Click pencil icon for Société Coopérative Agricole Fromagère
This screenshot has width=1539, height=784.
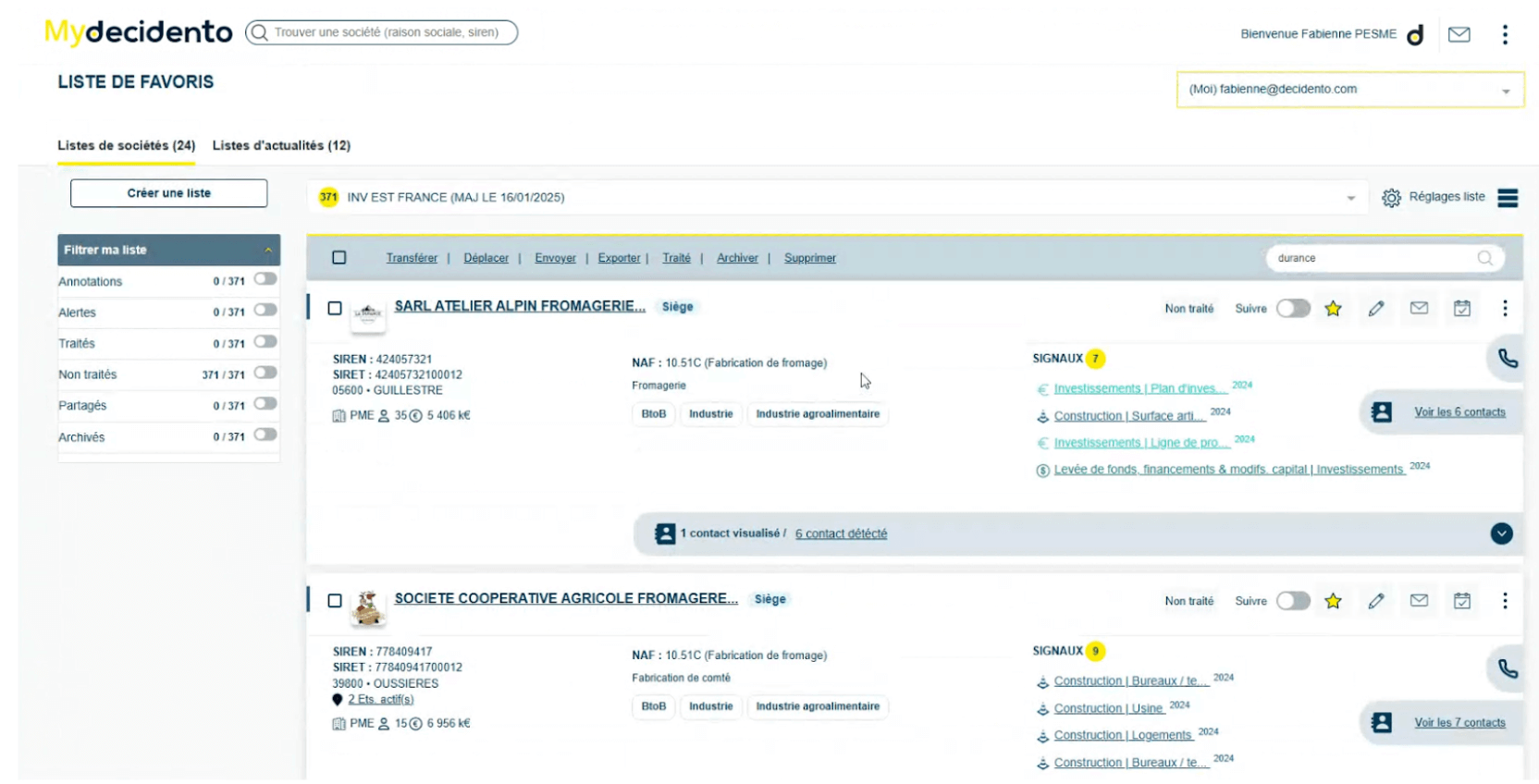click(1376, 601)
